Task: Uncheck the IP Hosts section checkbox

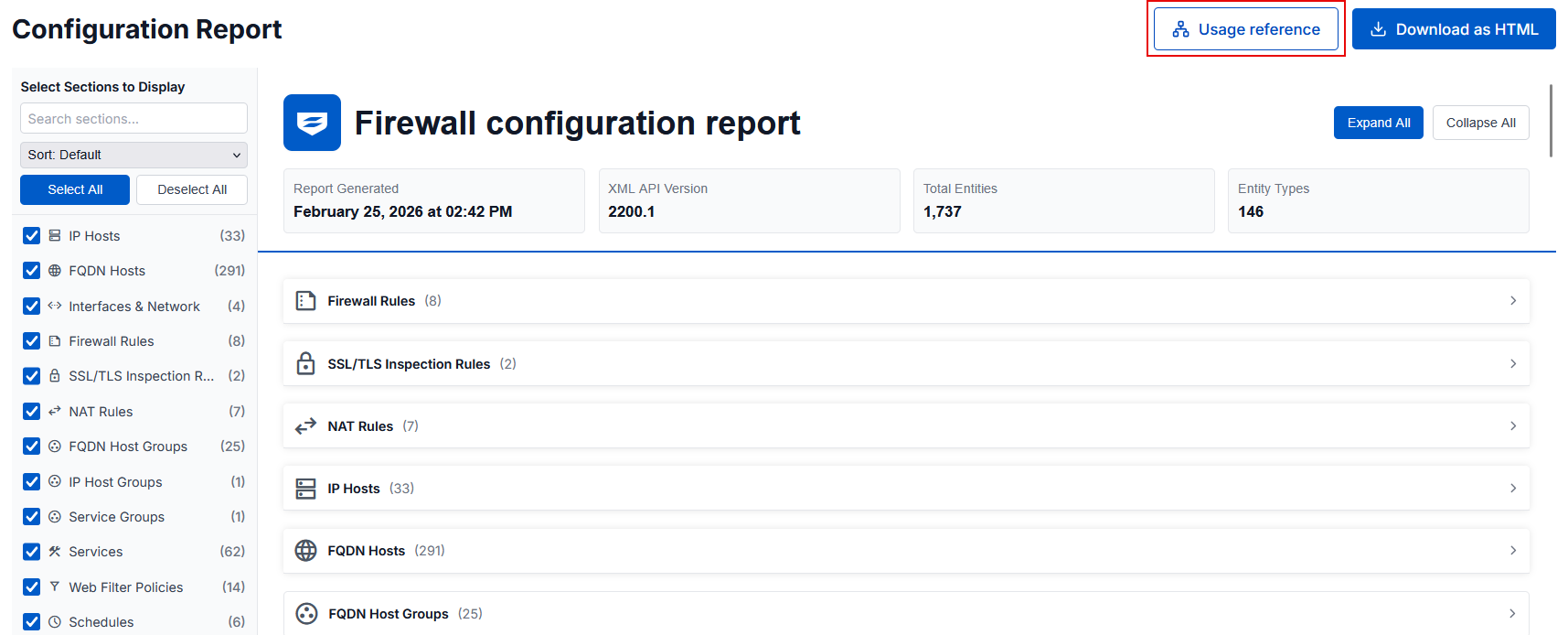Action: [x=32, y=236]
